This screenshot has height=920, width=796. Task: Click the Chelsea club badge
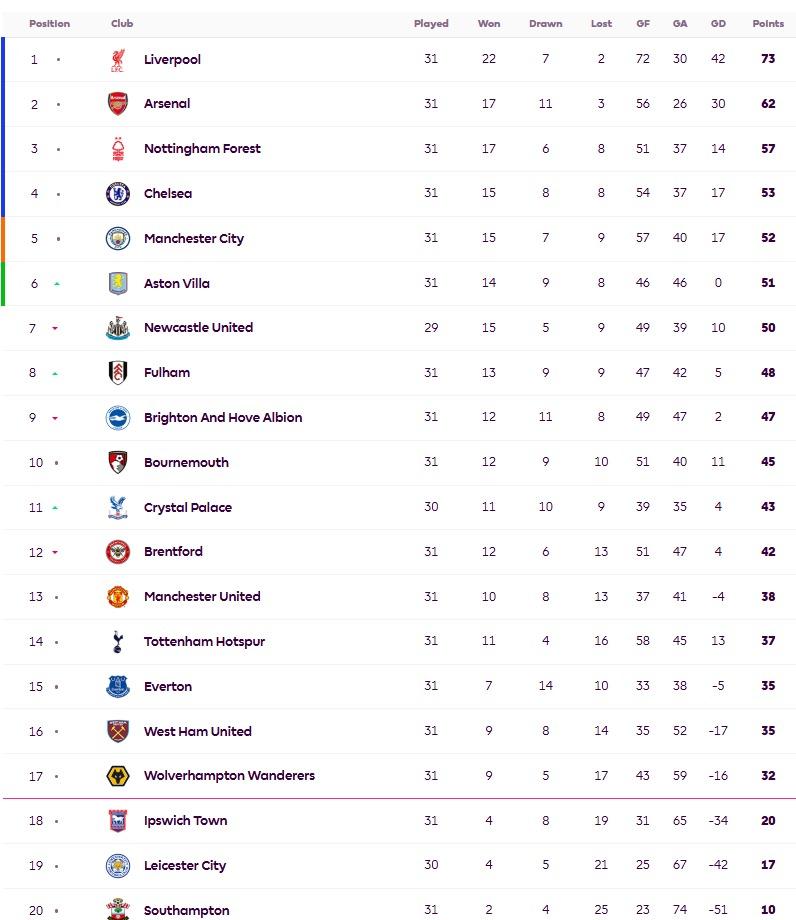point(118,194)
